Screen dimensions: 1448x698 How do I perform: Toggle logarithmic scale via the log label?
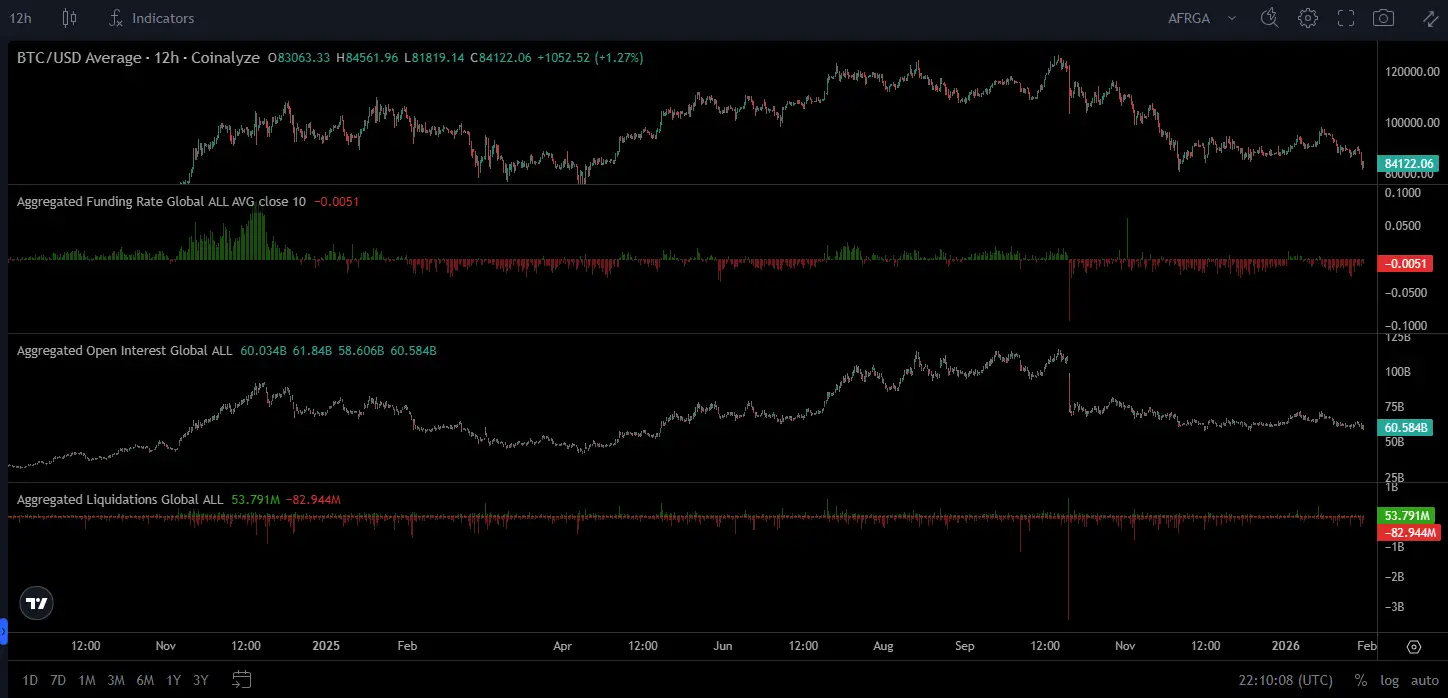pos(1389,679)
